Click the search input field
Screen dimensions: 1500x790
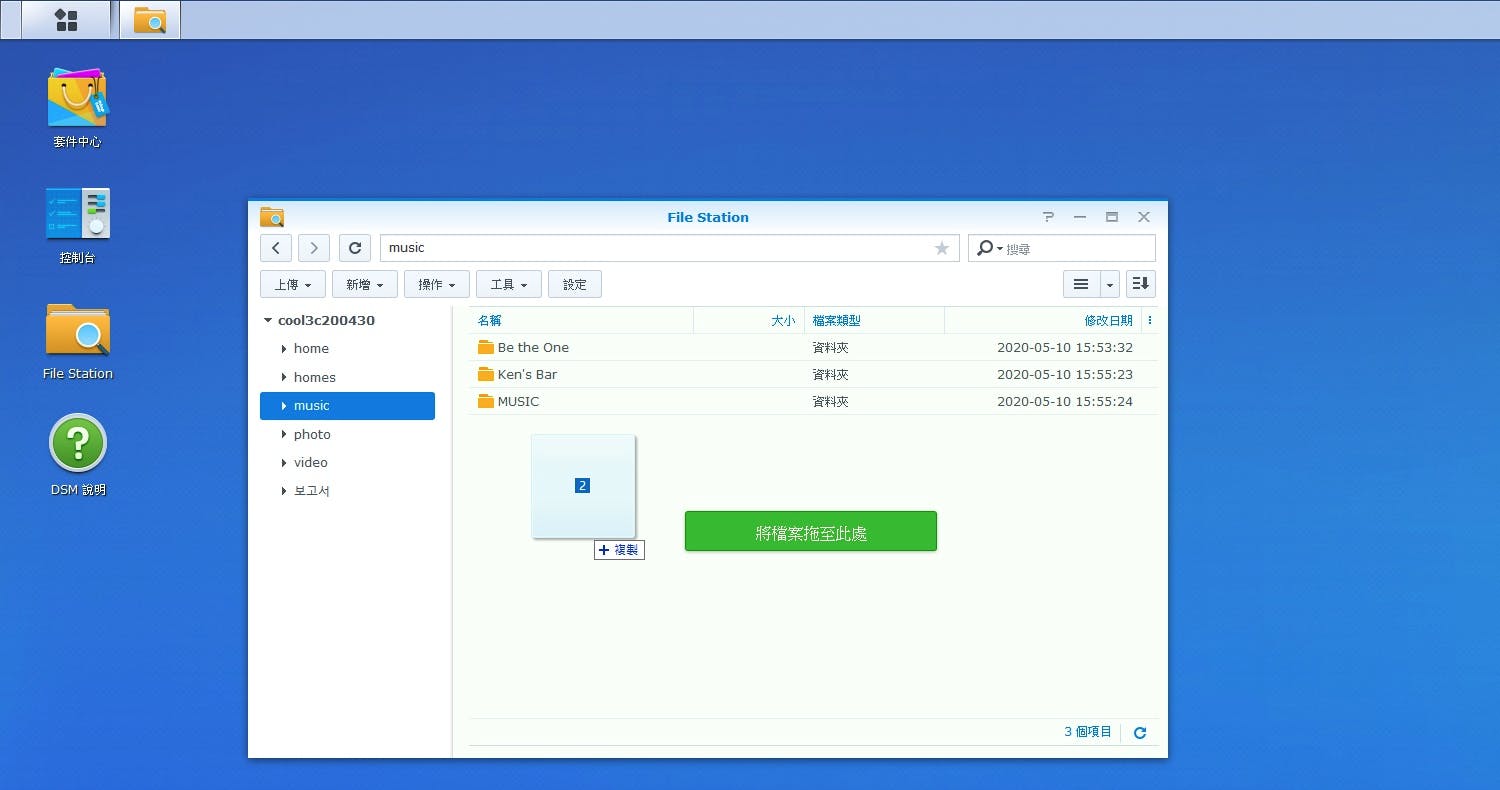1076,248
